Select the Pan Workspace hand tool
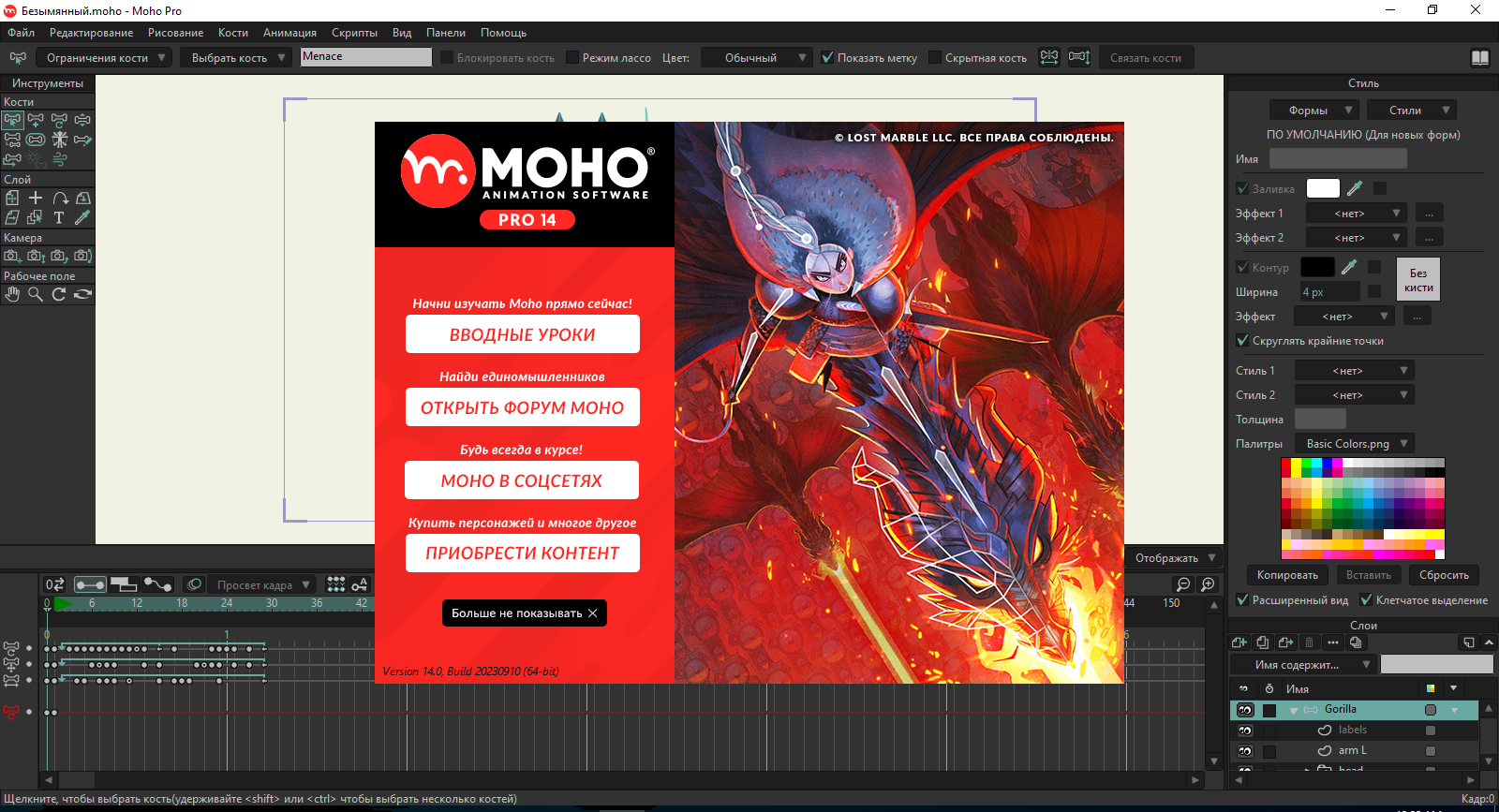This screenshot has width=1499, height=812. click(x=12, y=294)
